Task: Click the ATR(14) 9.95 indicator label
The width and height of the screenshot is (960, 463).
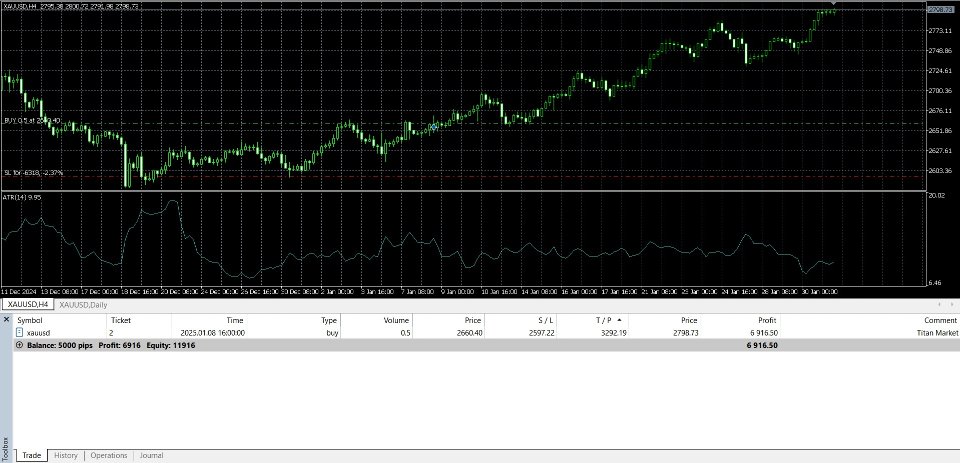Action: point(22,197)
